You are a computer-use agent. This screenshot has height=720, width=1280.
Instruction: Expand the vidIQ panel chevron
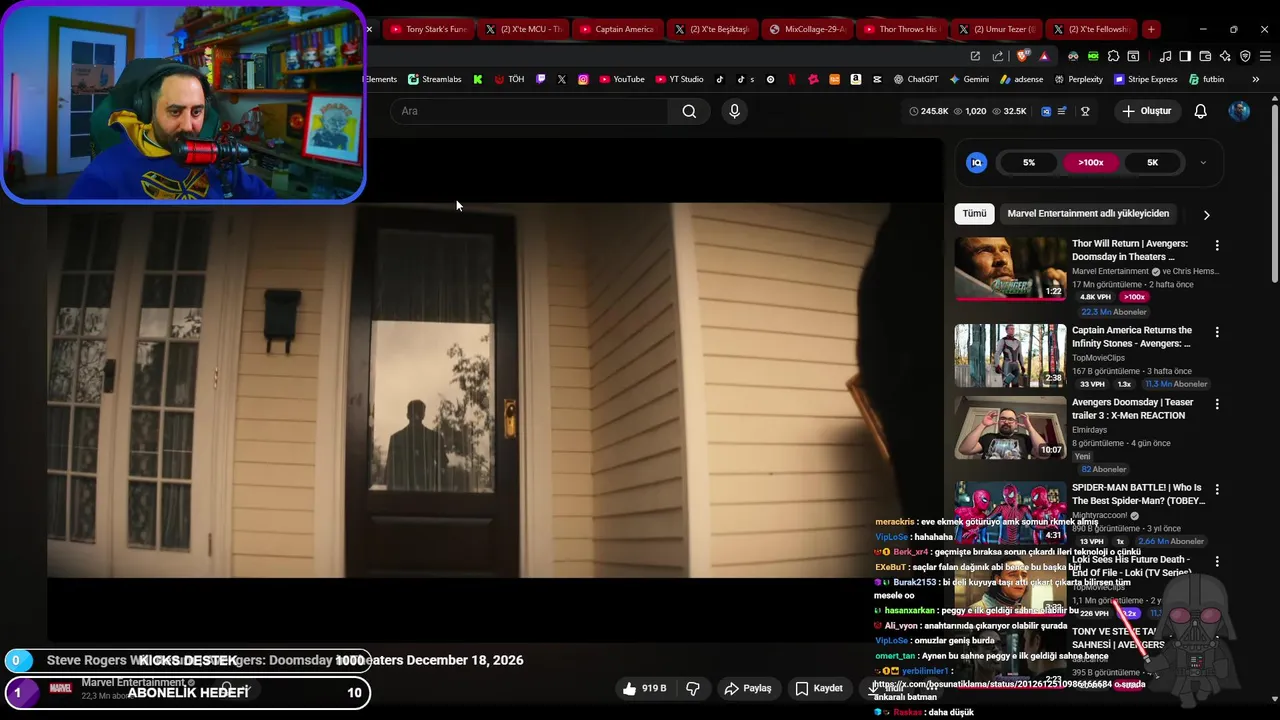pos(1203,162)
